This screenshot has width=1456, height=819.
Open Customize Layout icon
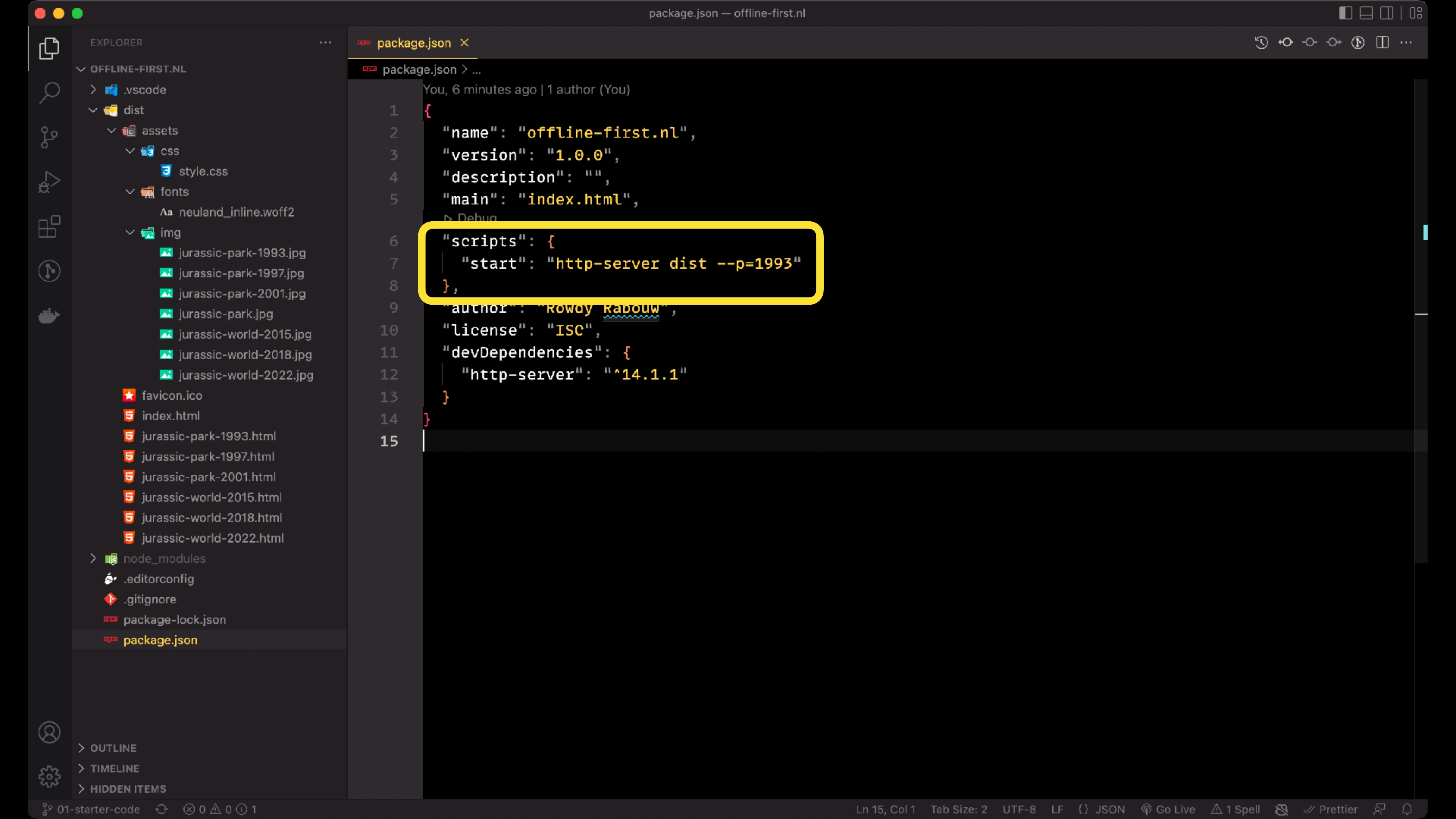1416,13
